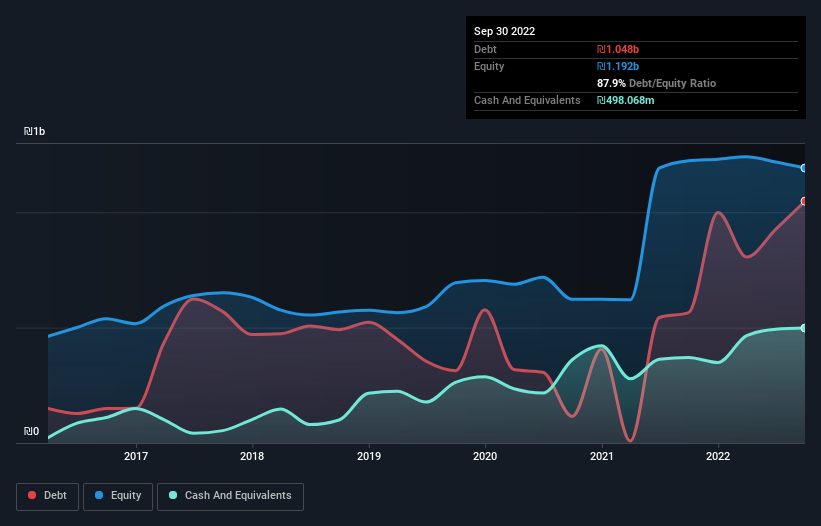Click the Debt row label in tooltip
Viewport: 821px width, 526px height.
point(485,49)
